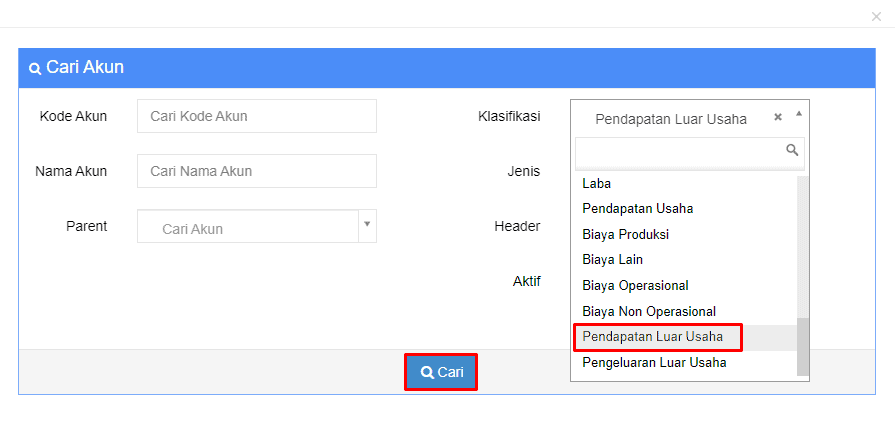Choose Biaya Non Operasional option

point(649,312)
